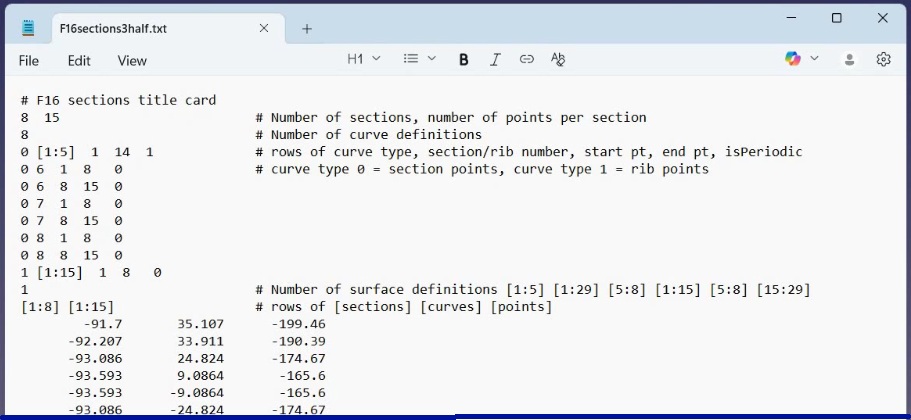The image size is (911, 420).
Task: Insert a link using the link icon
Action: coord(526,60)
